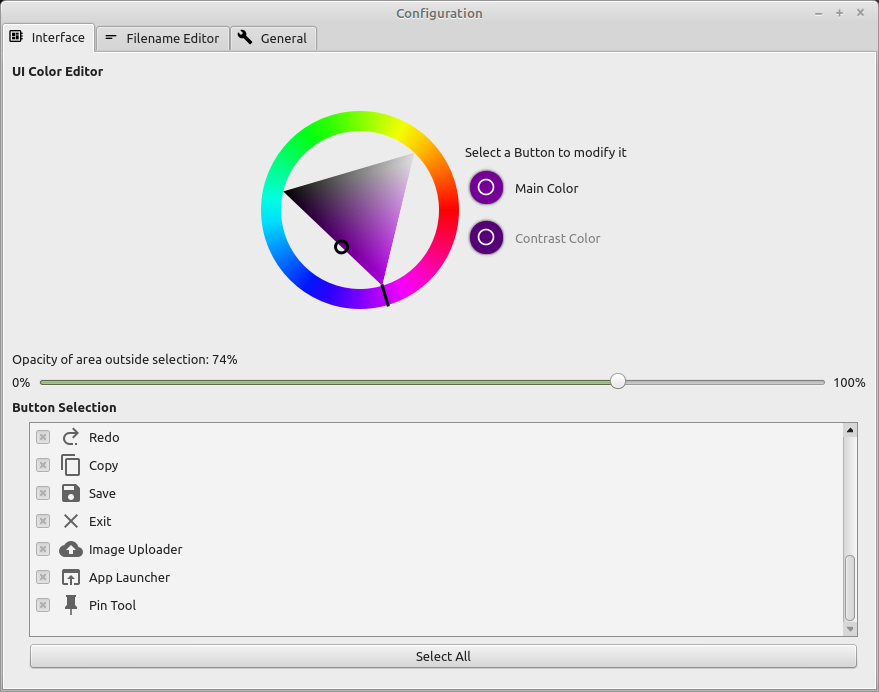This screenshot has height=692, width=879.
Task: Toggle the Copy button checkbox
Action: [x=43, y=465]
